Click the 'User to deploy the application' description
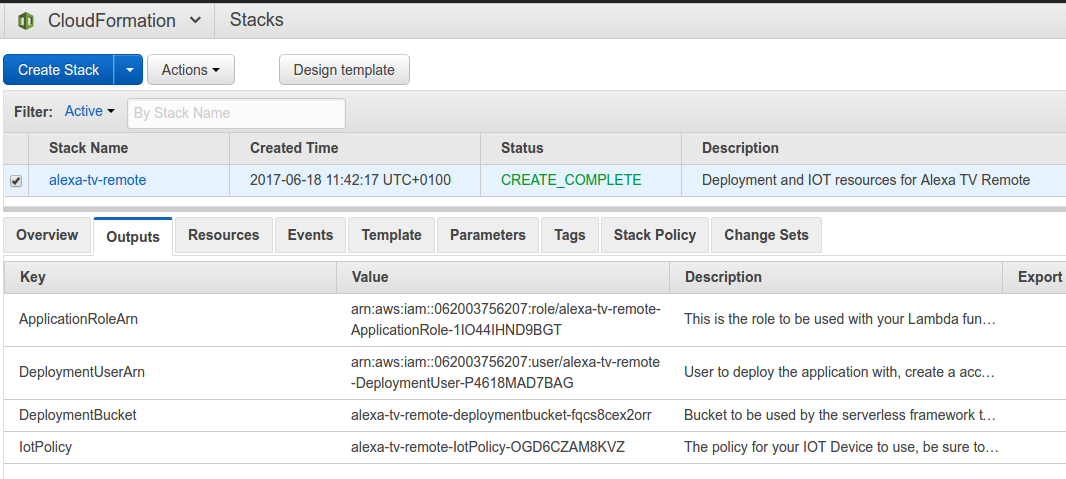Screen dimensions: 1066x479 (840, 372)
